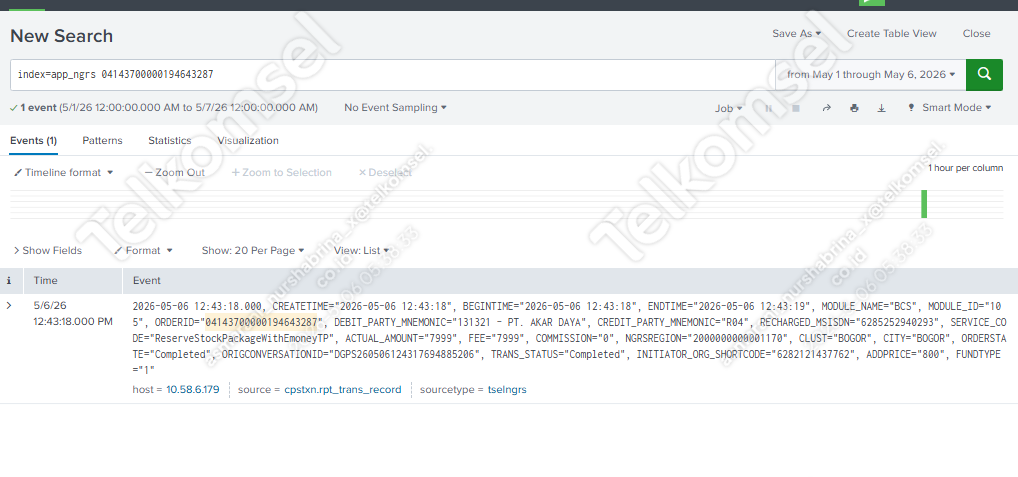Image resolution: width=1018 pixels, height=477 pixels.
Task: Click Deselect on timeline
Action: (385, 173)
